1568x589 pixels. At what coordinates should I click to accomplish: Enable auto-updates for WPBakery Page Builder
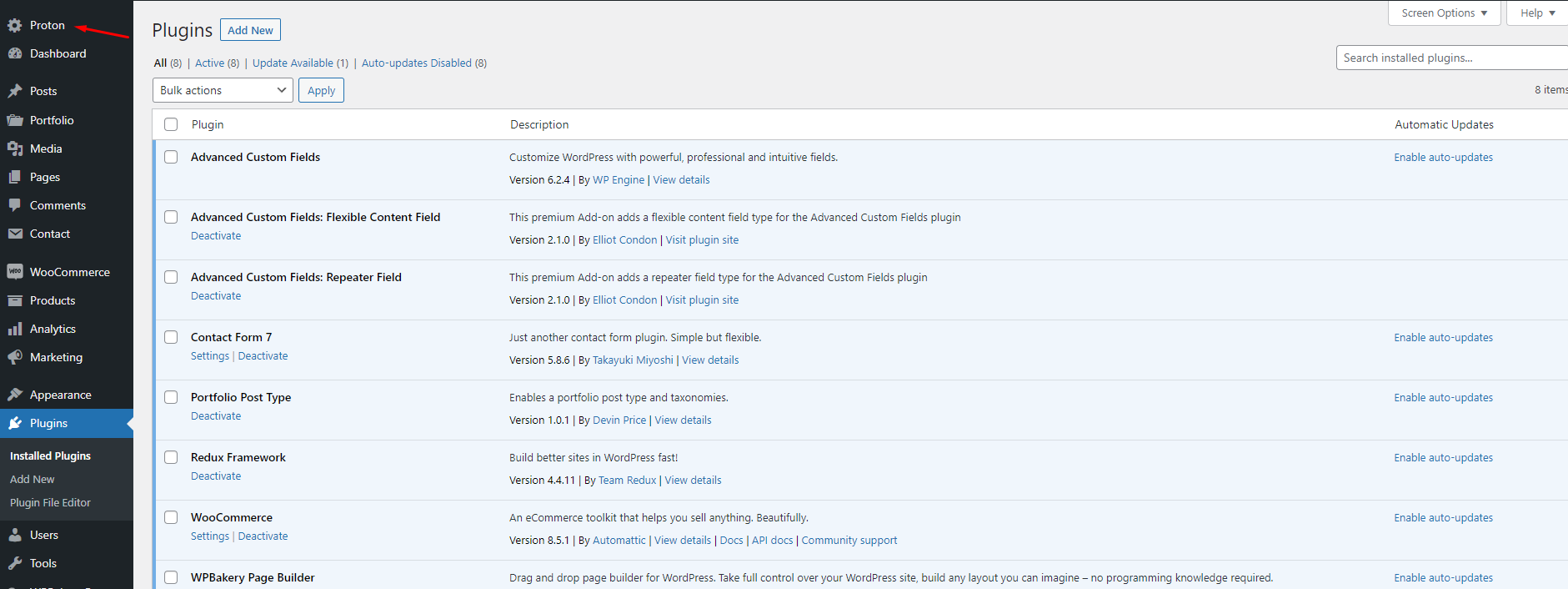point(1443,578)
